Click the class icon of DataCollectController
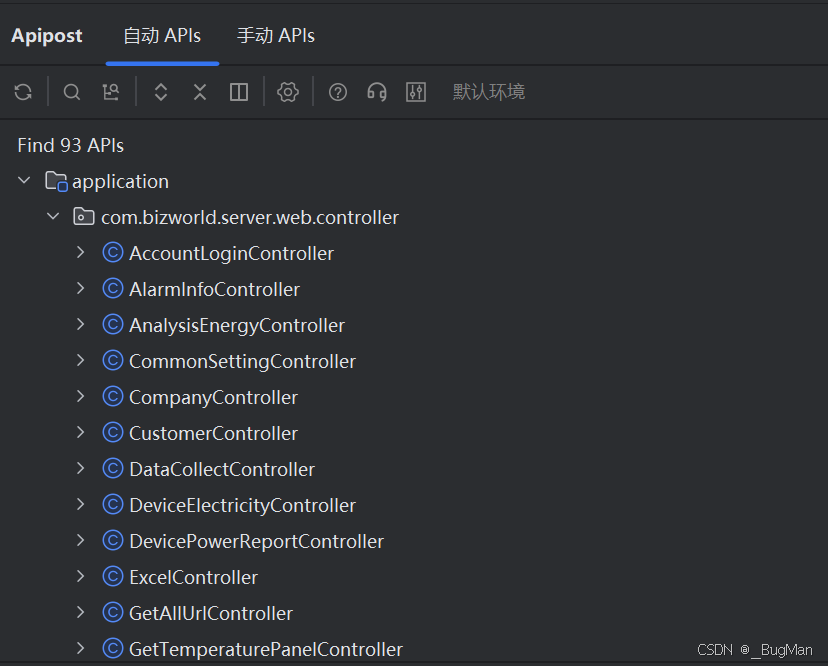The height and width of the screenshot is (666, 828). (112, 468)
